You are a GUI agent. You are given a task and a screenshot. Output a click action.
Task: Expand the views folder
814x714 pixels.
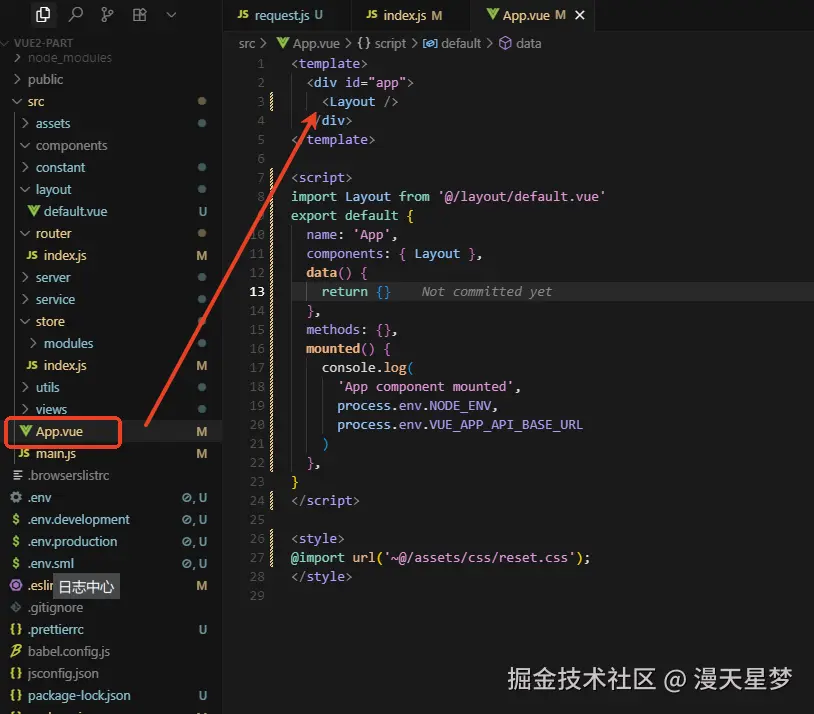(x=51, y=409)
